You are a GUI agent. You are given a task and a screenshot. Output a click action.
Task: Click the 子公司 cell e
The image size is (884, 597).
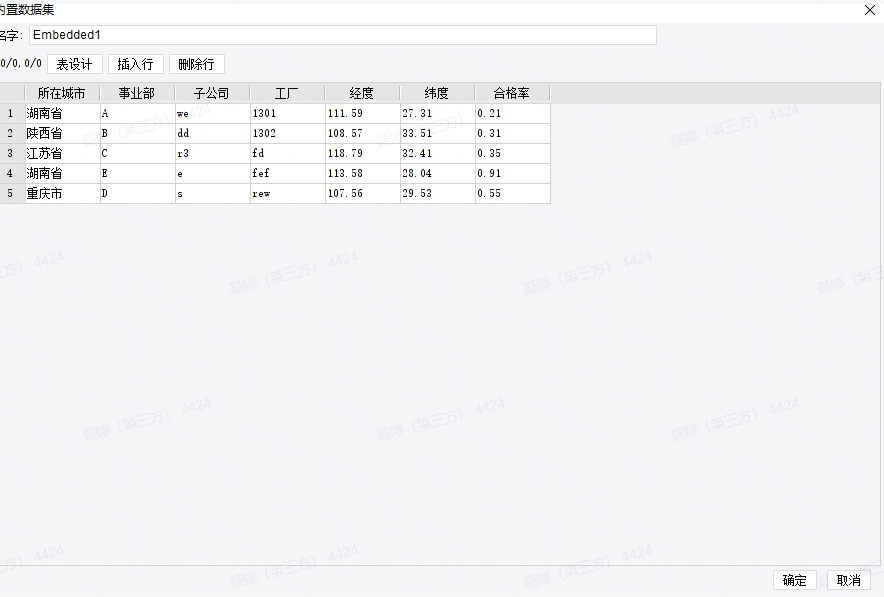point(213,174)
